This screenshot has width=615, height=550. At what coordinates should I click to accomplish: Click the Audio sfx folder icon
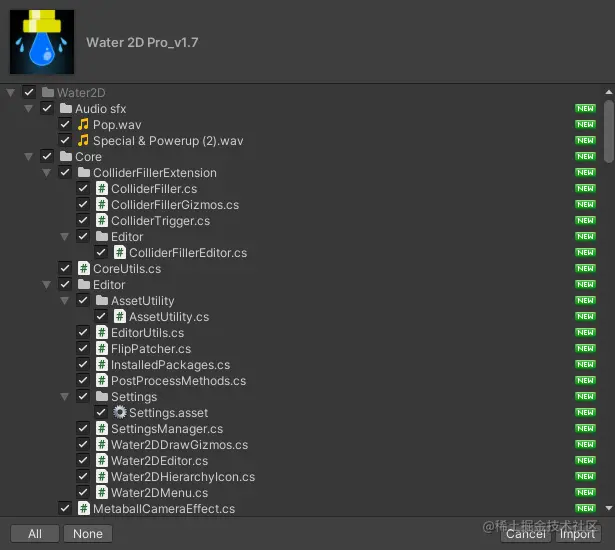66,108
